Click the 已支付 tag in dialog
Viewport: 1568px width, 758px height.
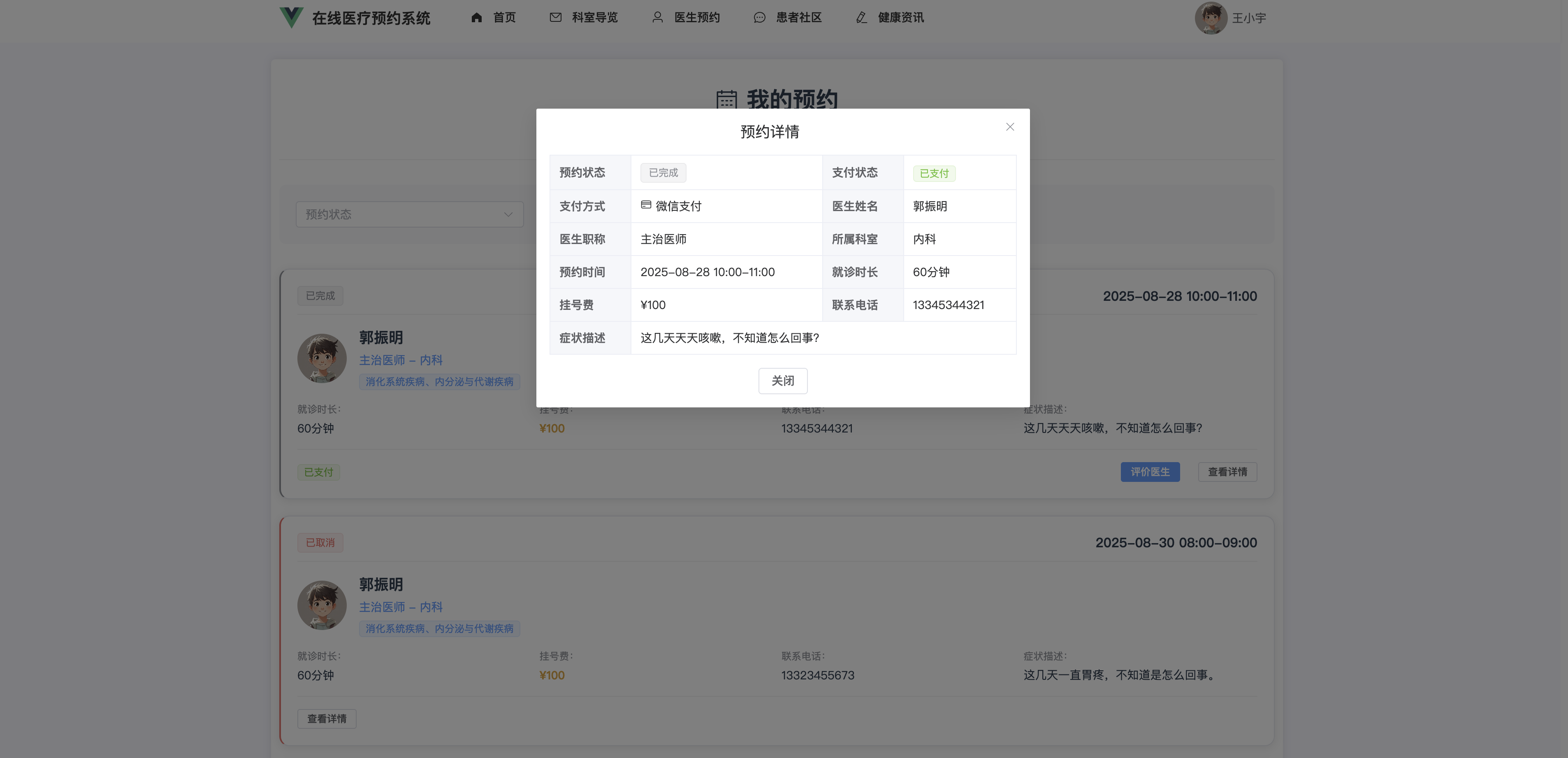934,174
